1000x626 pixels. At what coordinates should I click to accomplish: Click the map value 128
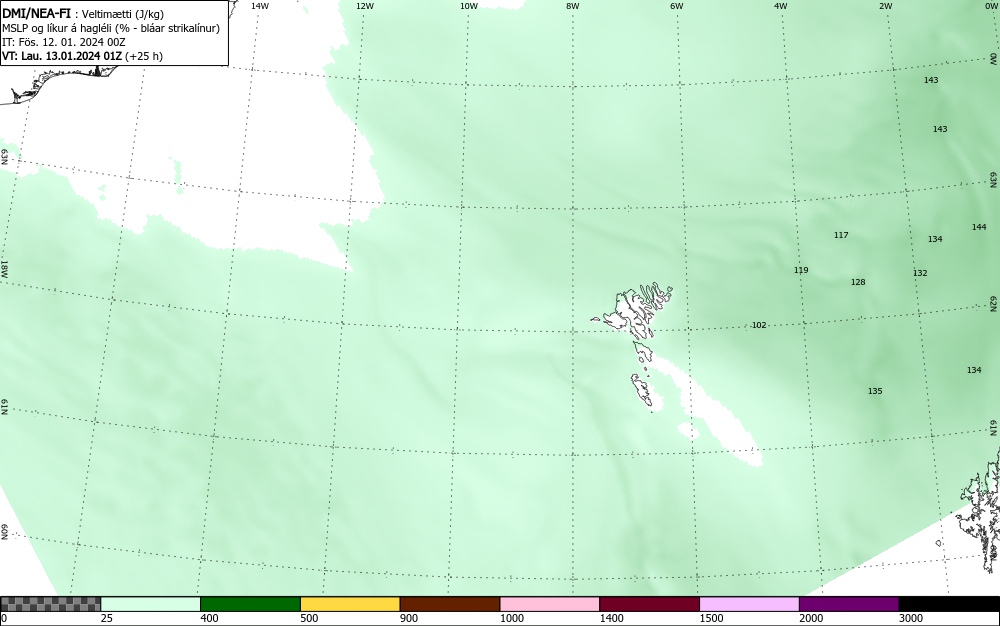point(858,282)
